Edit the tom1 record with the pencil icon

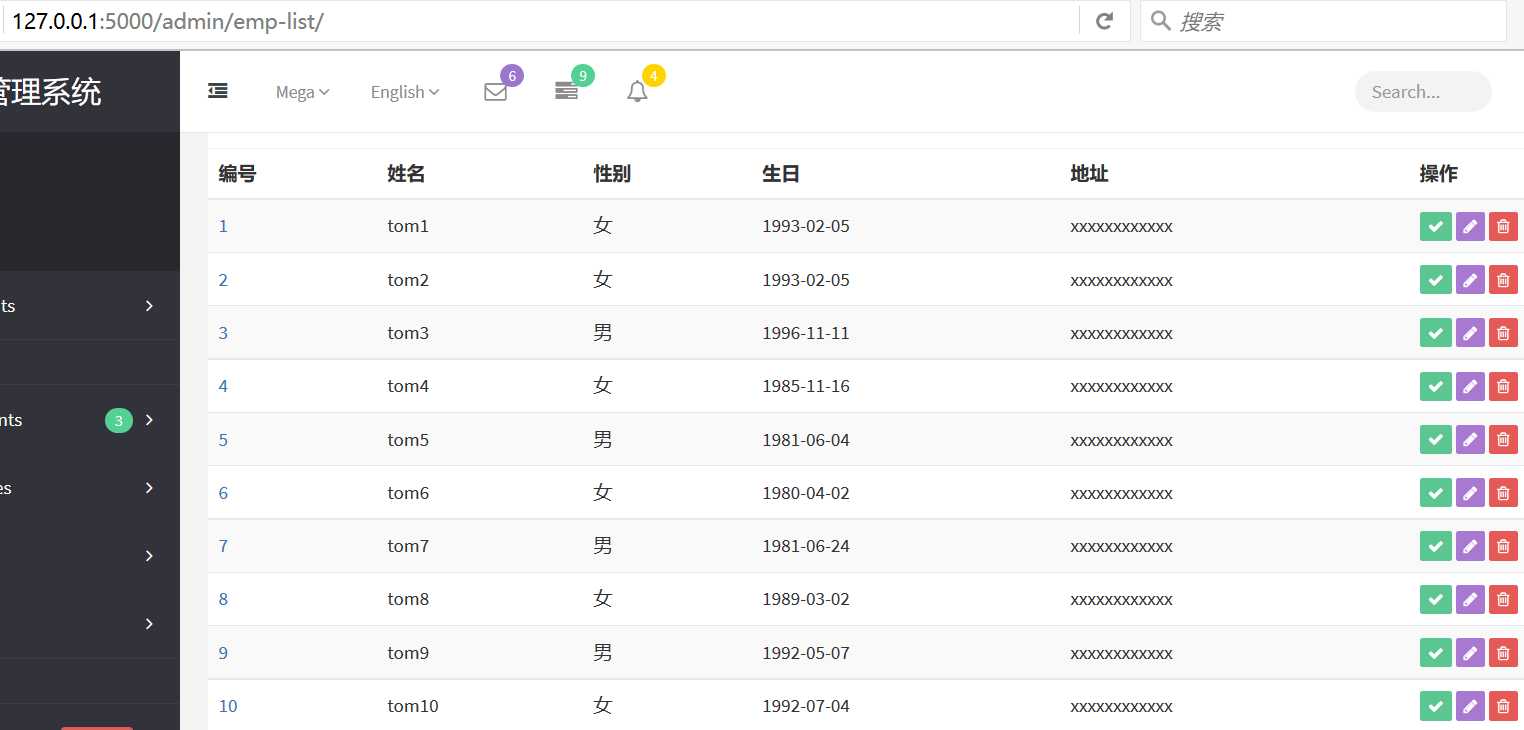click(1470, 227)
